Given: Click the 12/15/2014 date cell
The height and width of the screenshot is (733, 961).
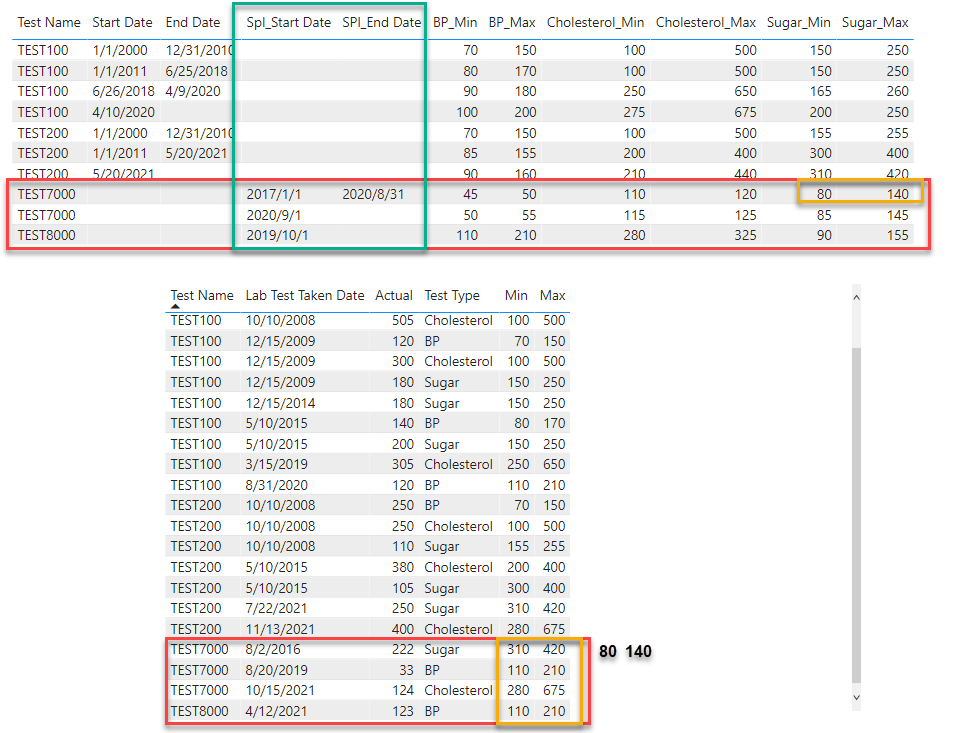Looking at the screenshot, I should pos(280,403).
